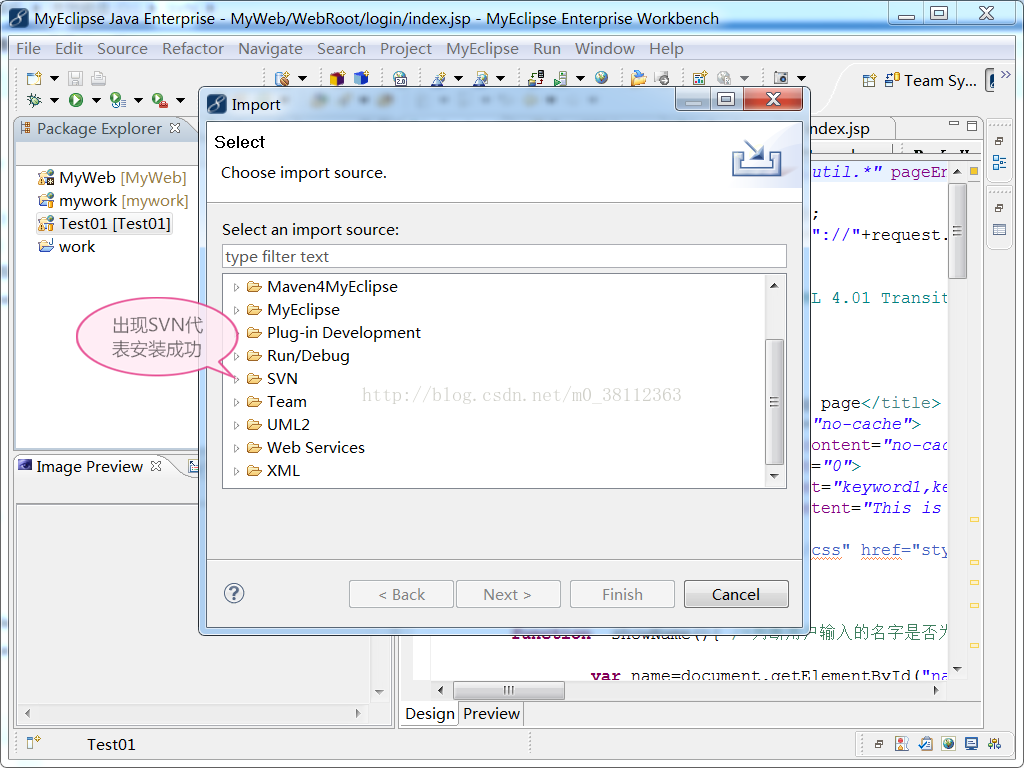Click the blue cube toolbar icon

click(361, 78)
